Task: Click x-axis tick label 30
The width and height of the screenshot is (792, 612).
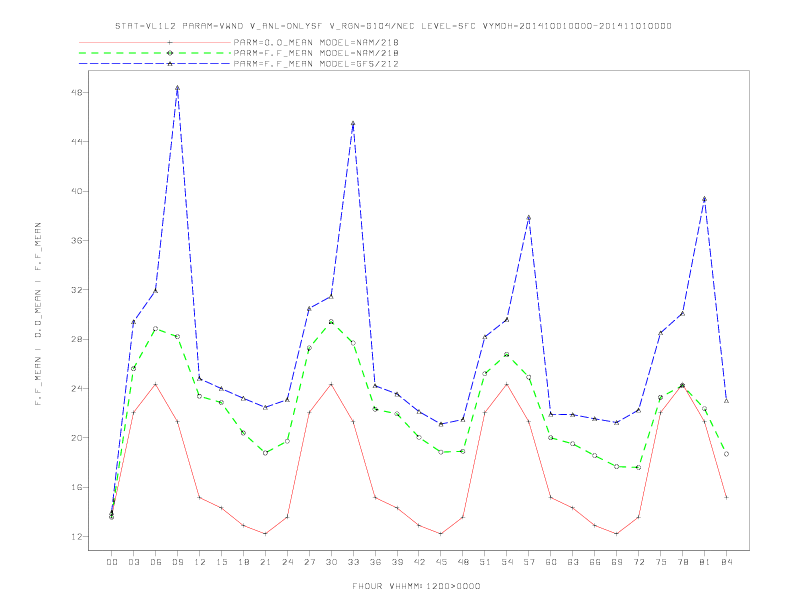Action: point(331,562)
